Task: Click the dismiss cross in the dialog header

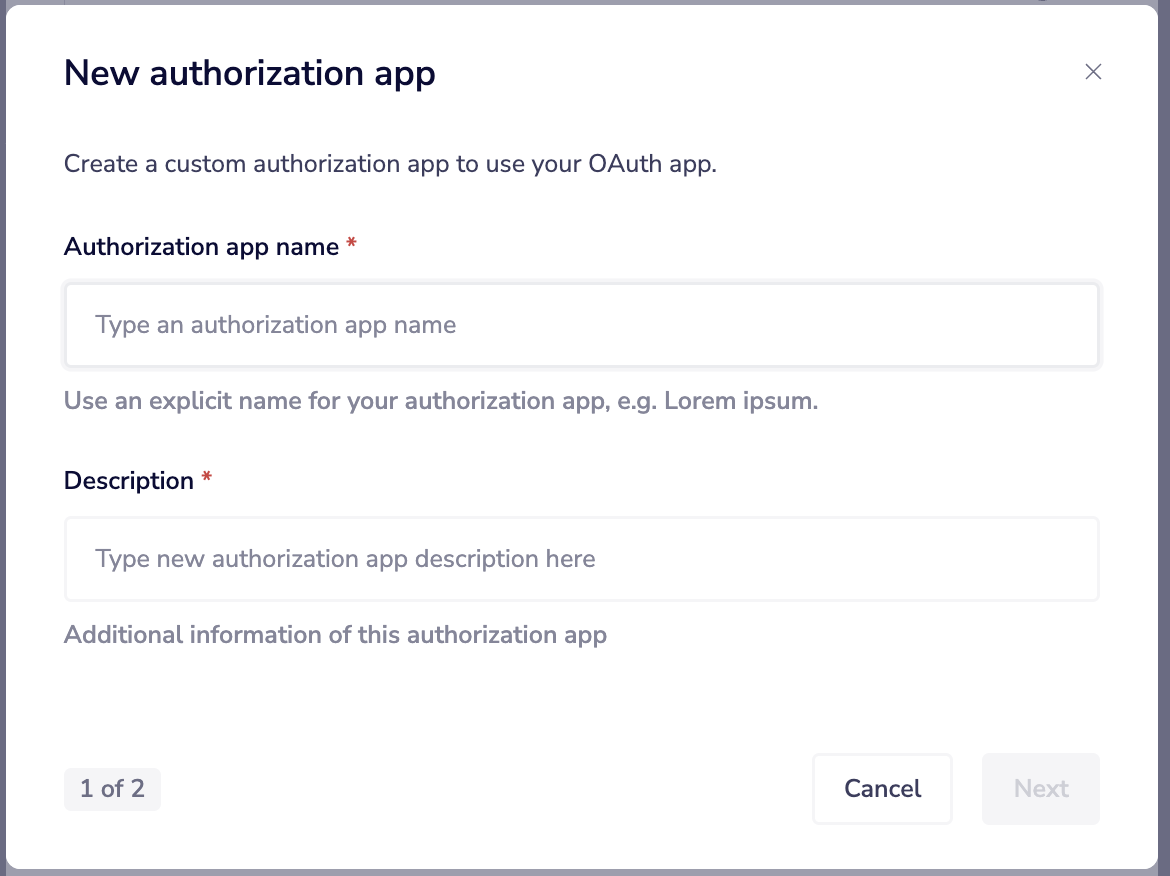Action: pos(1092,71)
